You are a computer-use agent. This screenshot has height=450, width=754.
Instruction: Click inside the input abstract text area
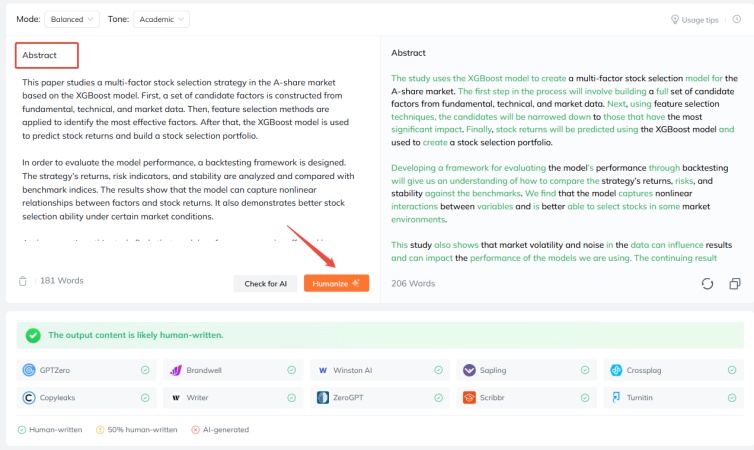[190, 160]
